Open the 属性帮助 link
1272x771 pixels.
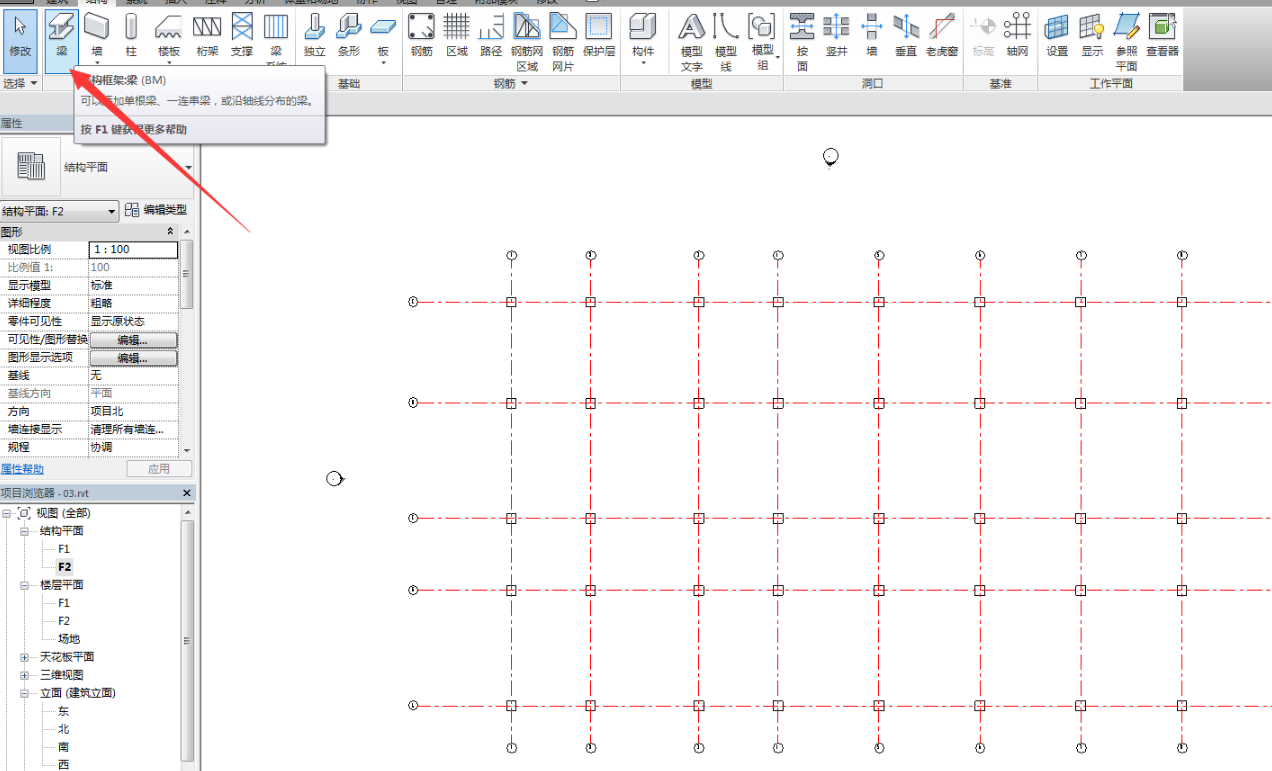point(22,469)
